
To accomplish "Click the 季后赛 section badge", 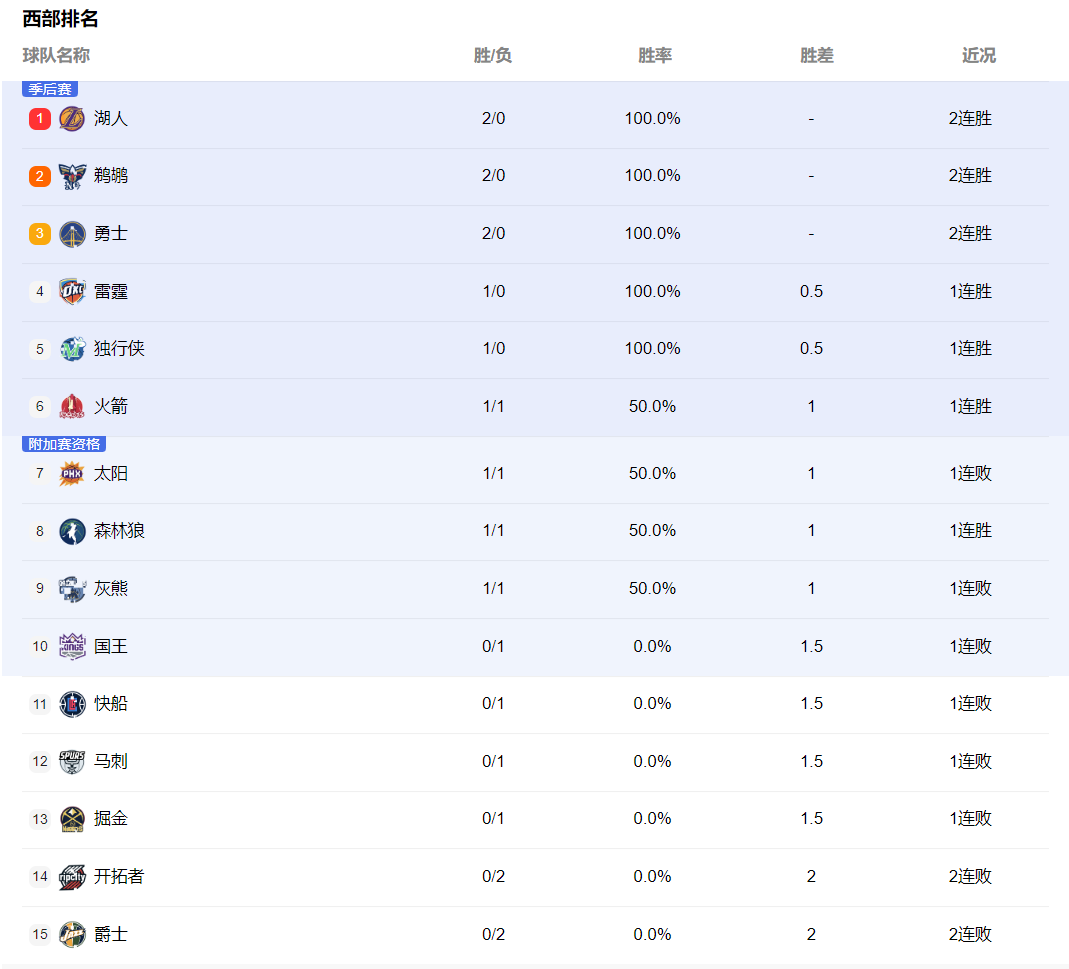I will coord(50,89).
